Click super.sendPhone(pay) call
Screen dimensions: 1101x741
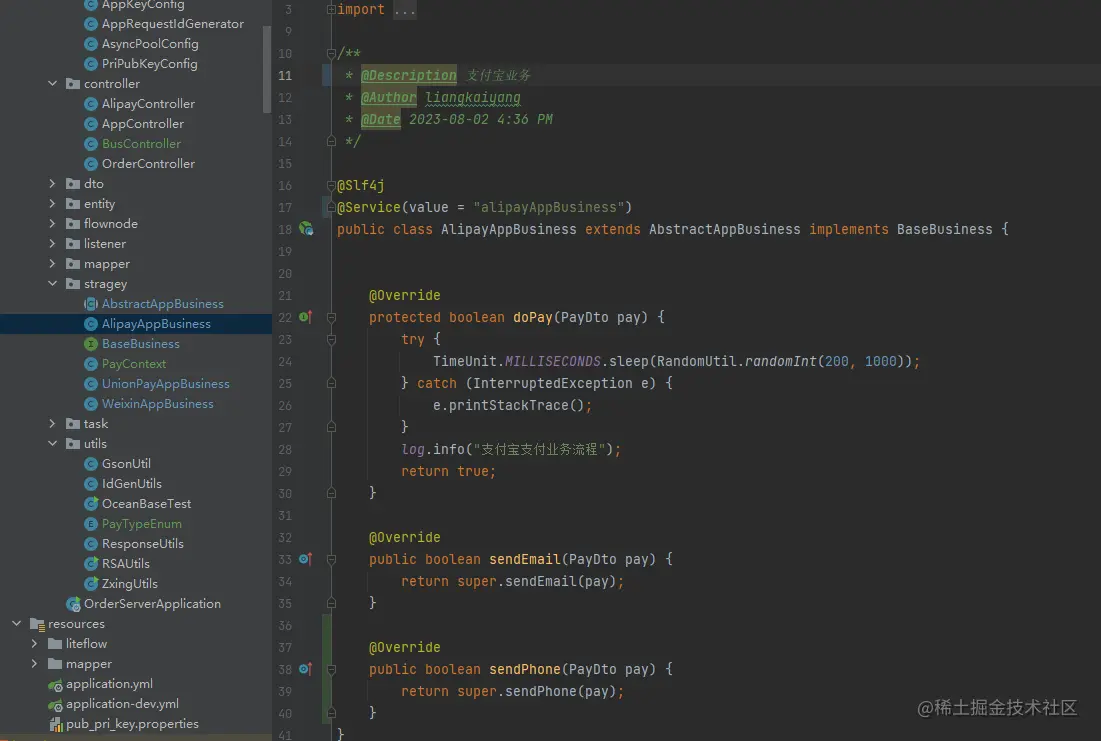[536, 692]
